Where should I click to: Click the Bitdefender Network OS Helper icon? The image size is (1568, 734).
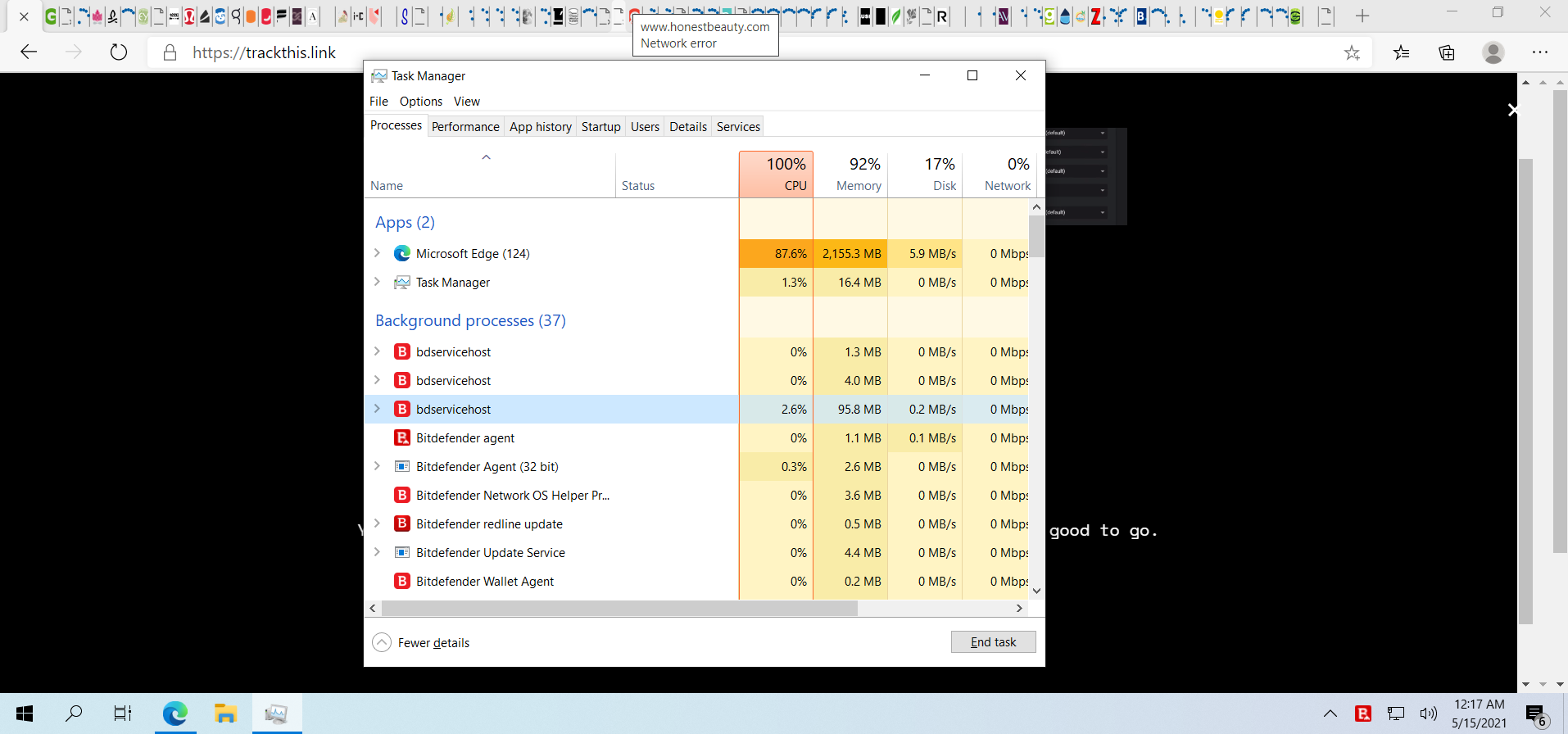pyautogui.click(x=402, y=495)
